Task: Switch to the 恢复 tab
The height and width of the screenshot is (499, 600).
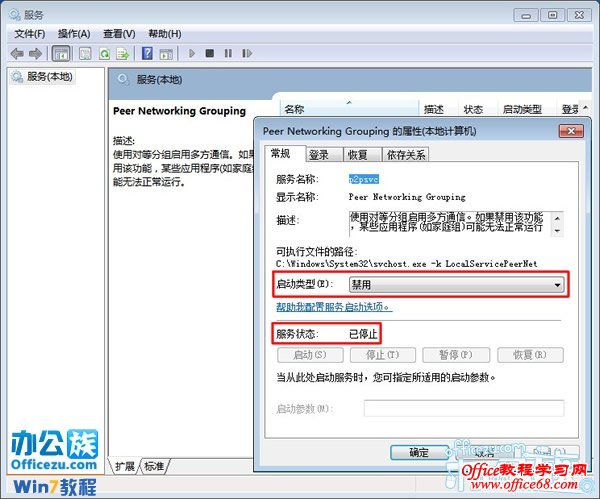Action: tap(362, 155)
